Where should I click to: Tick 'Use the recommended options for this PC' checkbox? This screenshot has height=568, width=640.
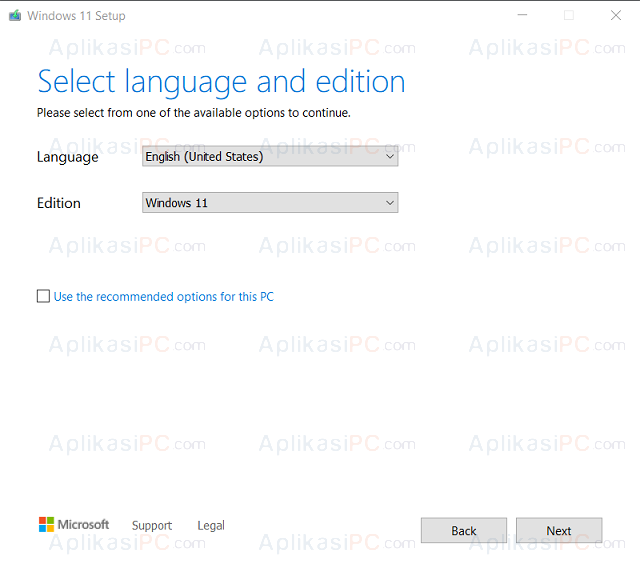(43, 296)
